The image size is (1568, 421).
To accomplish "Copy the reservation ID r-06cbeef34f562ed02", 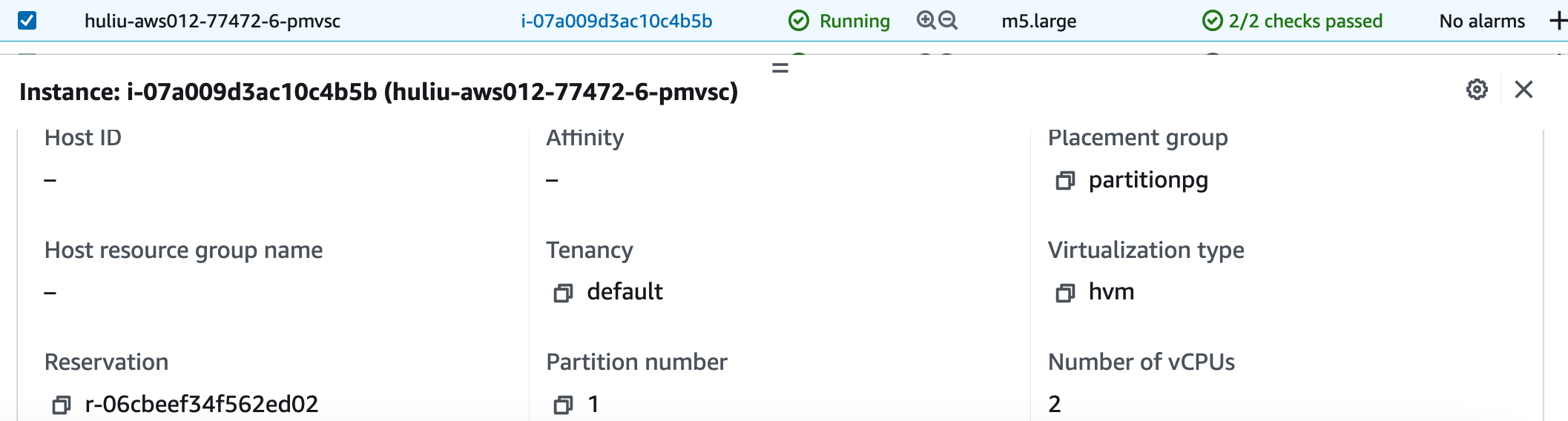I will tap(61, 405).
